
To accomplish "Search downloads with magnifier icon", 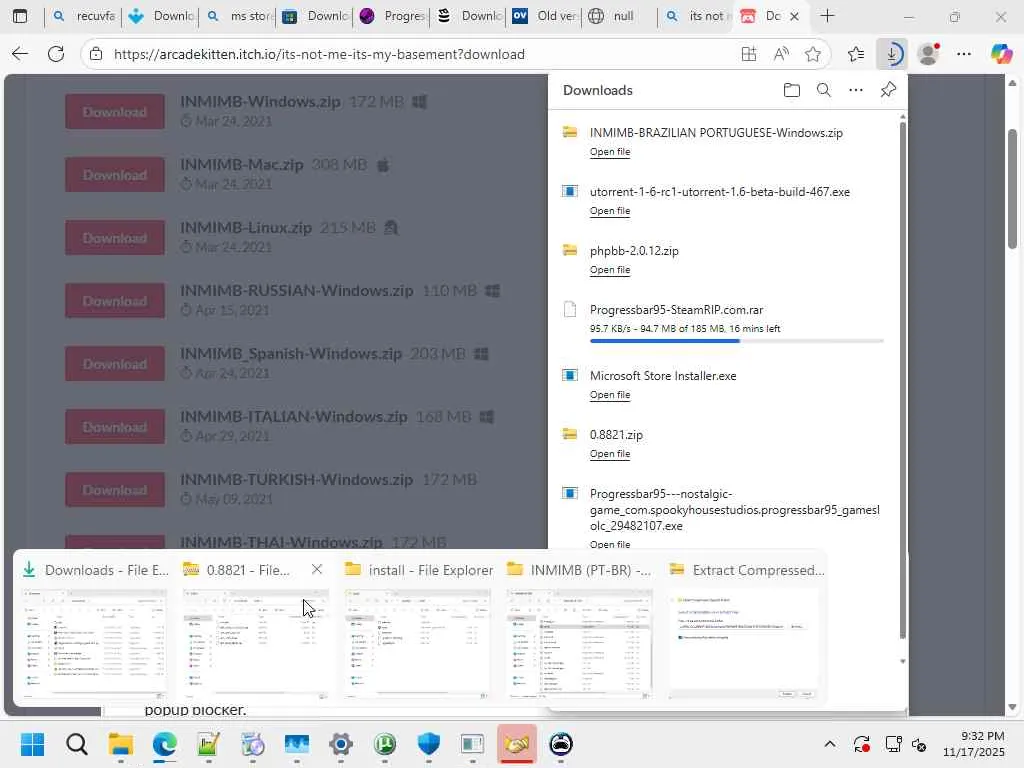I will [x=824, y=90].
